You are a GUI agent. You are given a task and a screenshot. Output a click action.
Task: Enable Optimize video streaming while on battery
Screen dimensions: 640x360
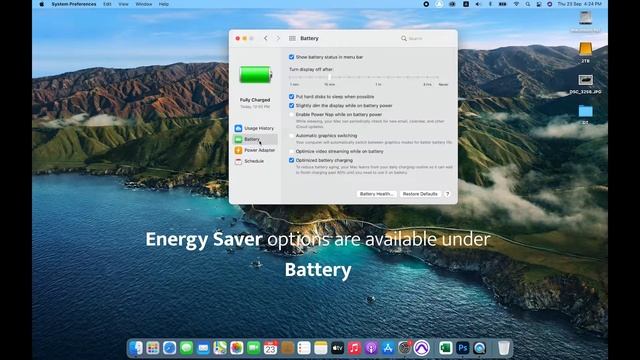(291, 151)
